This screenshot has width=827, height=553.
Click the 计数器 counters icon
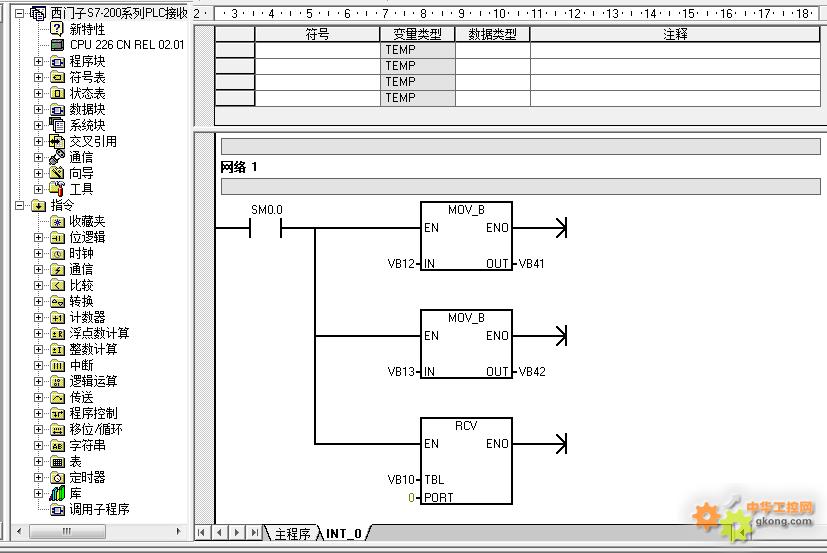pyautogui.click(x=57, y=317)
